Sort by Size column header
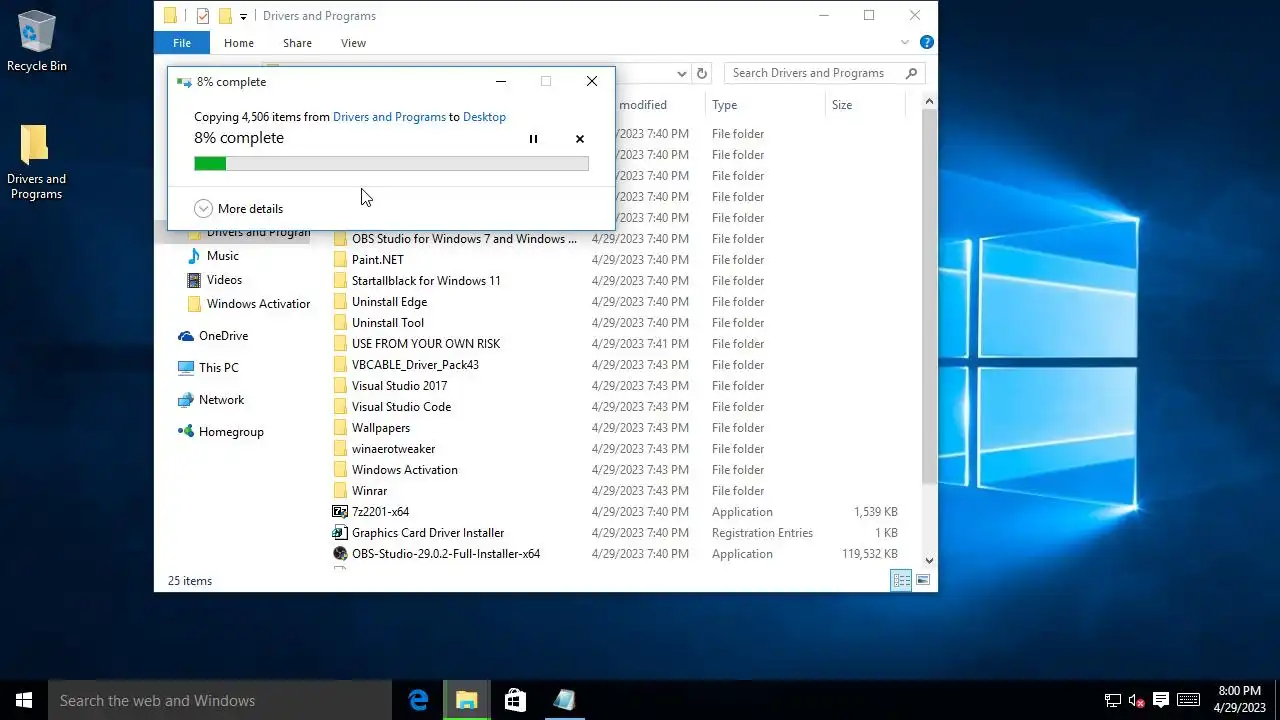Screen dimensions: 1280x720 [864, 105]
